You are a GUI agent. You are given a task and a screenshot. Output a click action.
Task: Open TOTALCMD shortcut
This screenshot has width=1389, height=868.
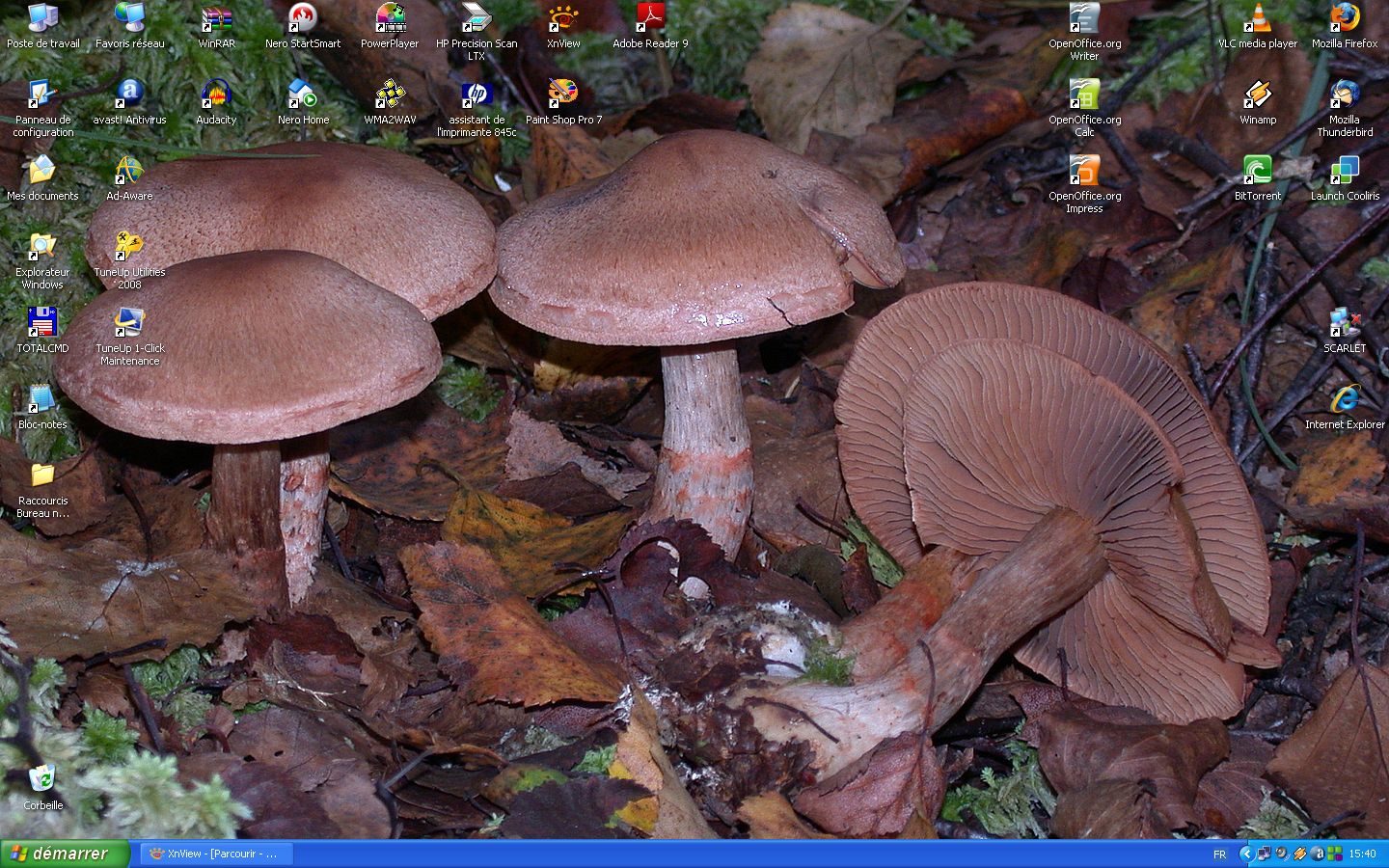click(x=42, y=331)
